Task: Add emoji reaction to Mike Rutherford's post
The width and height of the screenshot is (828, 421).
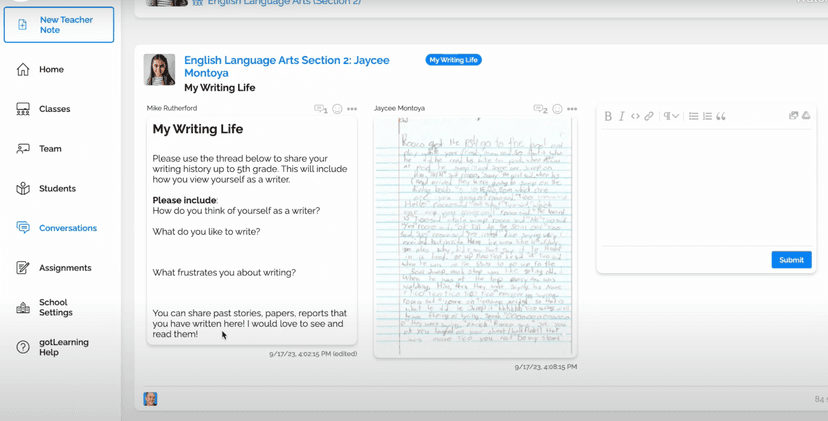Action: point(337,109)
